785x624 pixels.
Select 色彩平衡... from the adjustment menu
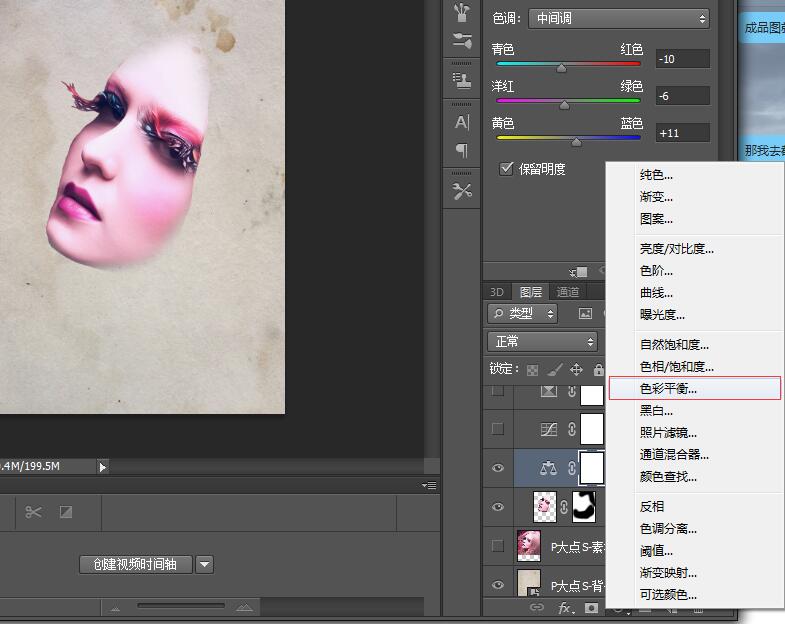point(694,388)
